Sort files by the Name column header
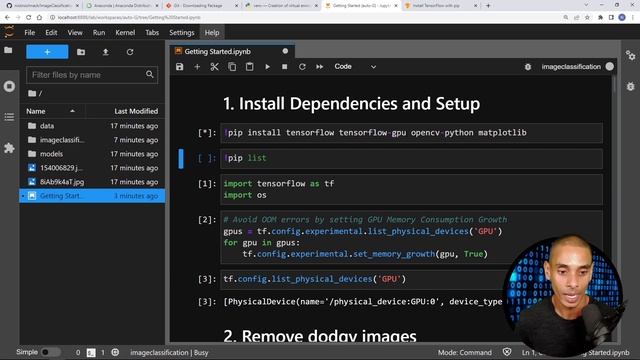 click(52, 111)
